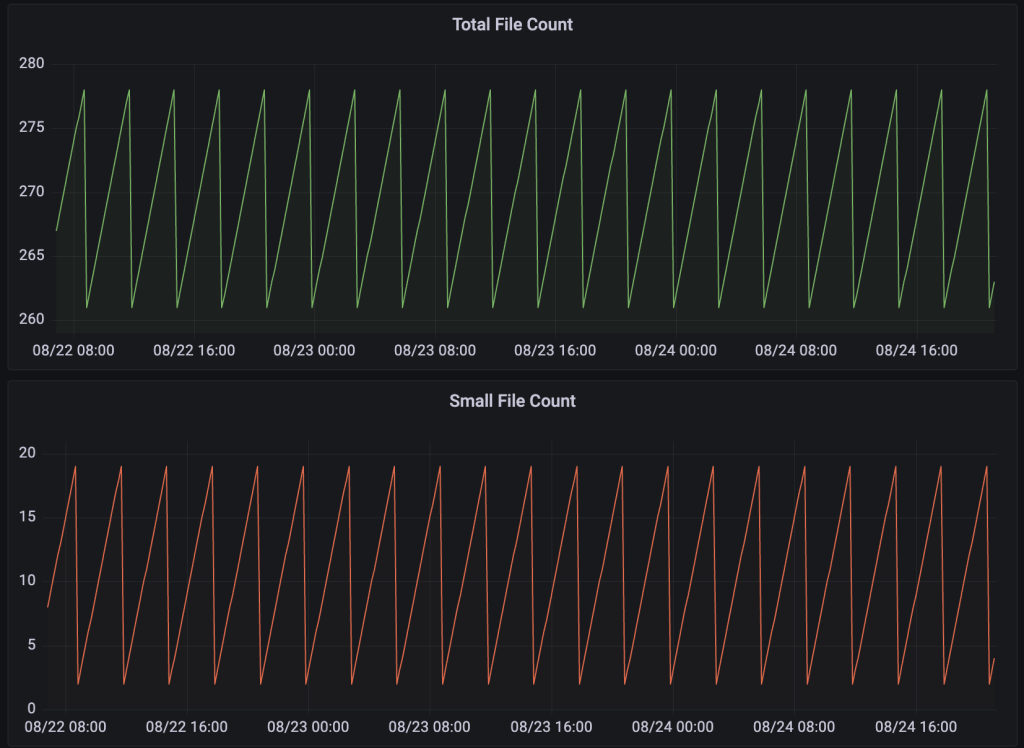Click 08/24 08:00 label in Small File Count chart
The height and width of the screenshot is (748, 1024).
tap(795, 727)
